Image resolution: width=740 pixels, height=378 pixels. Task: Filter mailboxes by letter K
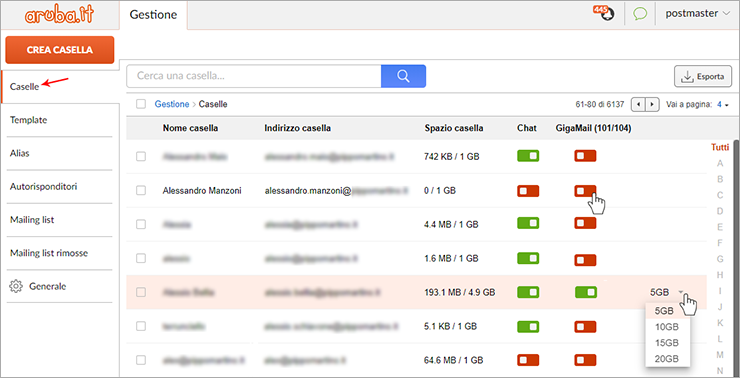click(x=720, y=323)
